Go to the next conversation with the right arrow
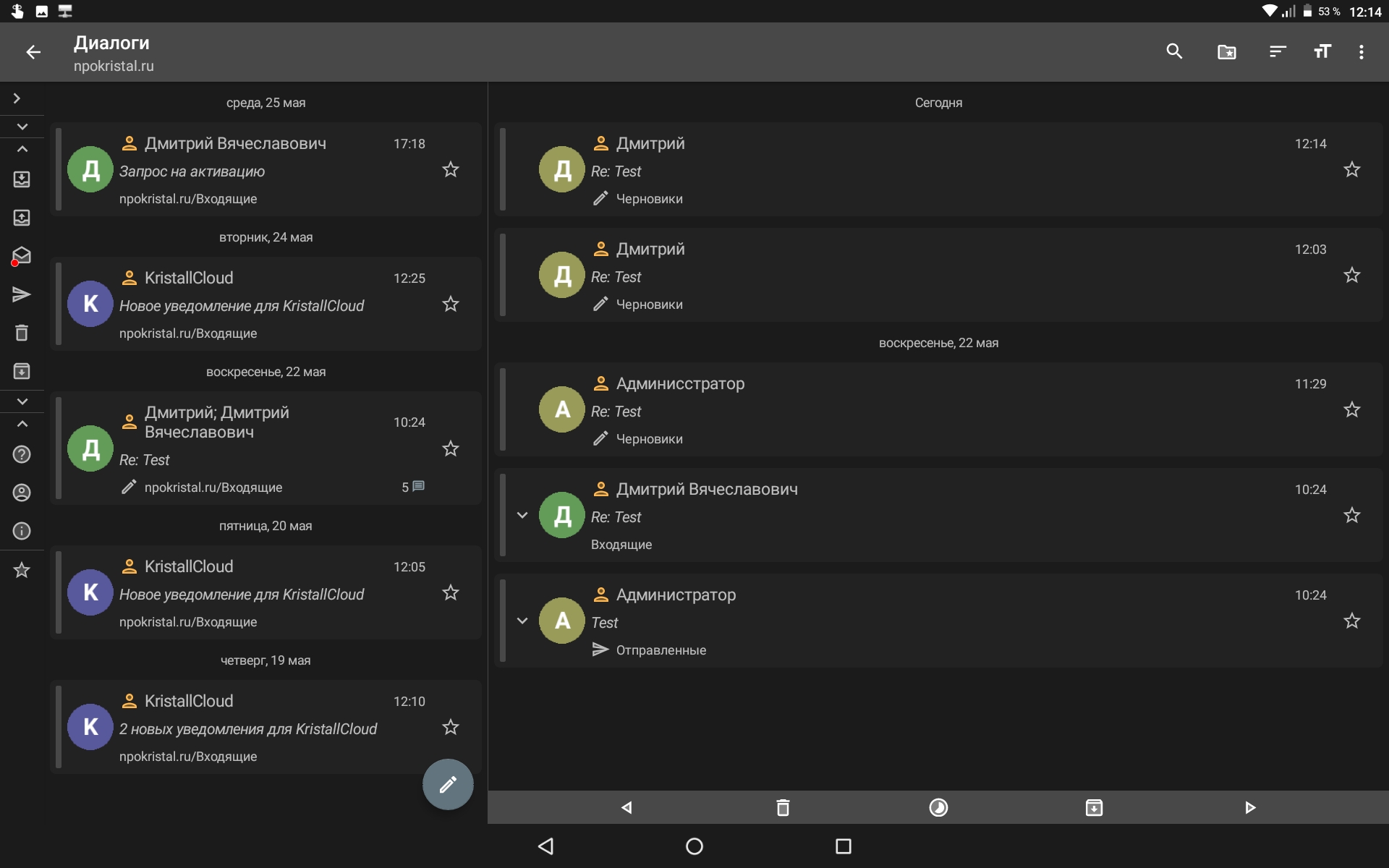Image resolution: width=1389 pixels, height=868 pixels. 1250,807
